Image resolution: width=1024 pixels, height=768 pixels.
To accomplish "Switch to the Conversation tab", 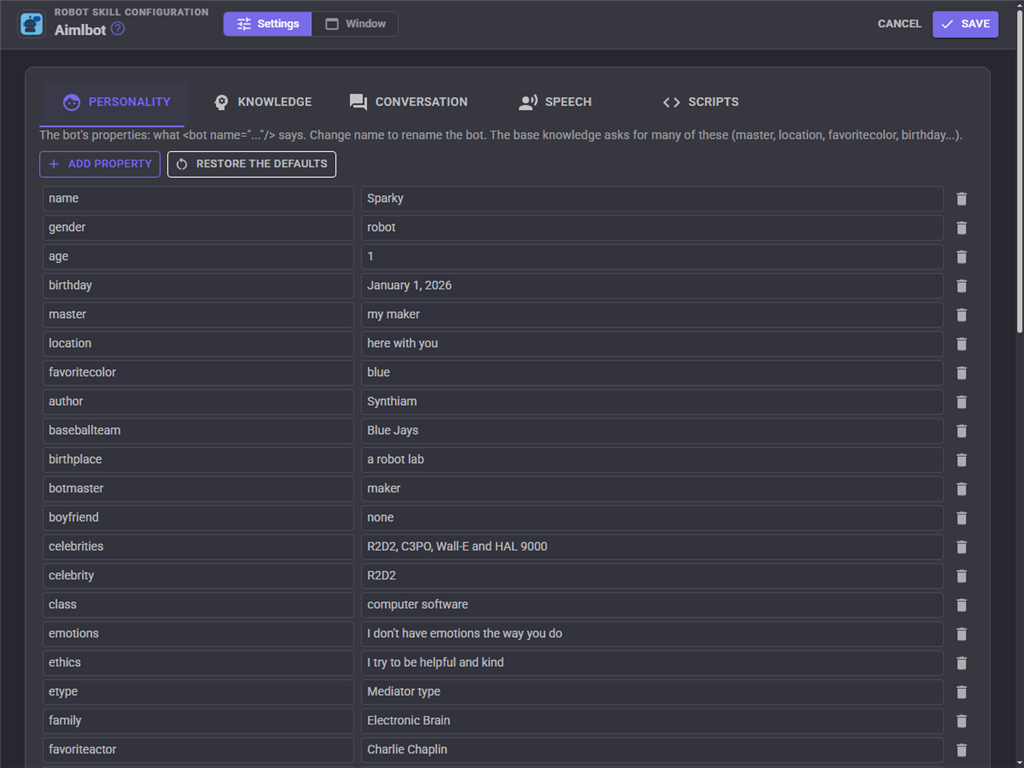I will tap(409, 103).
